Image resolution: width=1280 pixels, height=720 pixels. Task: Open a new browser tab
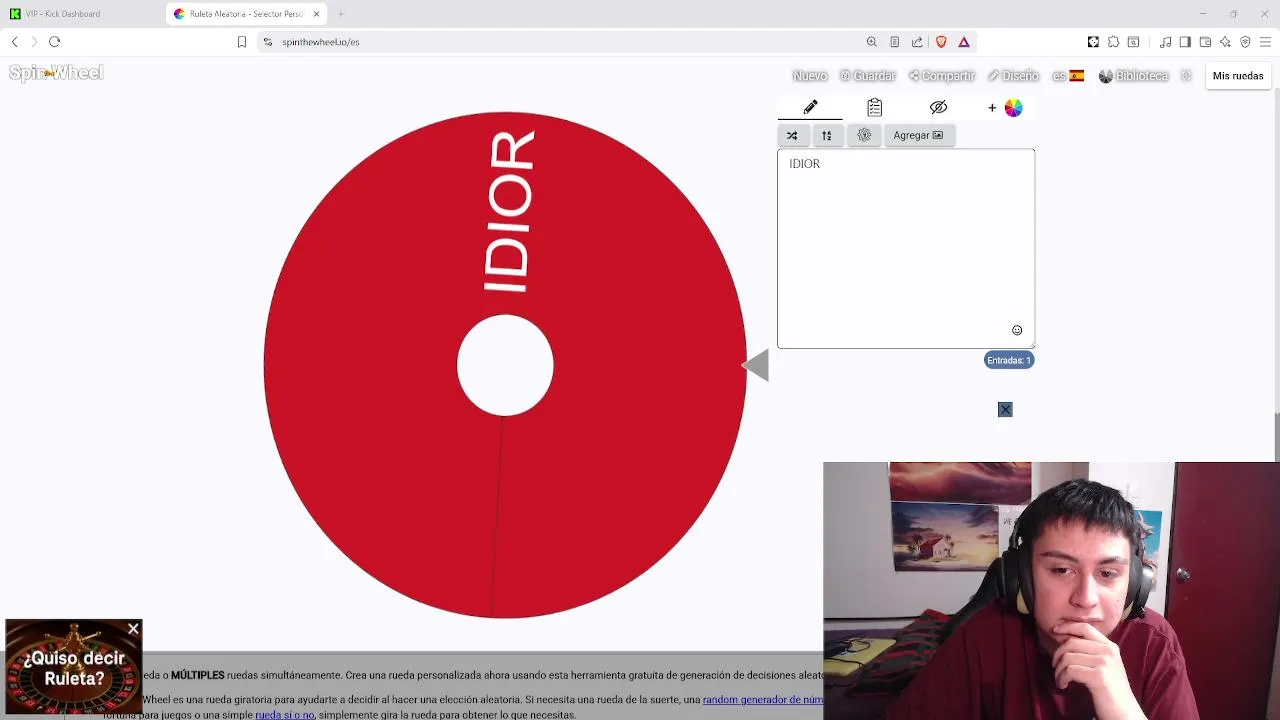coord(341,14)
